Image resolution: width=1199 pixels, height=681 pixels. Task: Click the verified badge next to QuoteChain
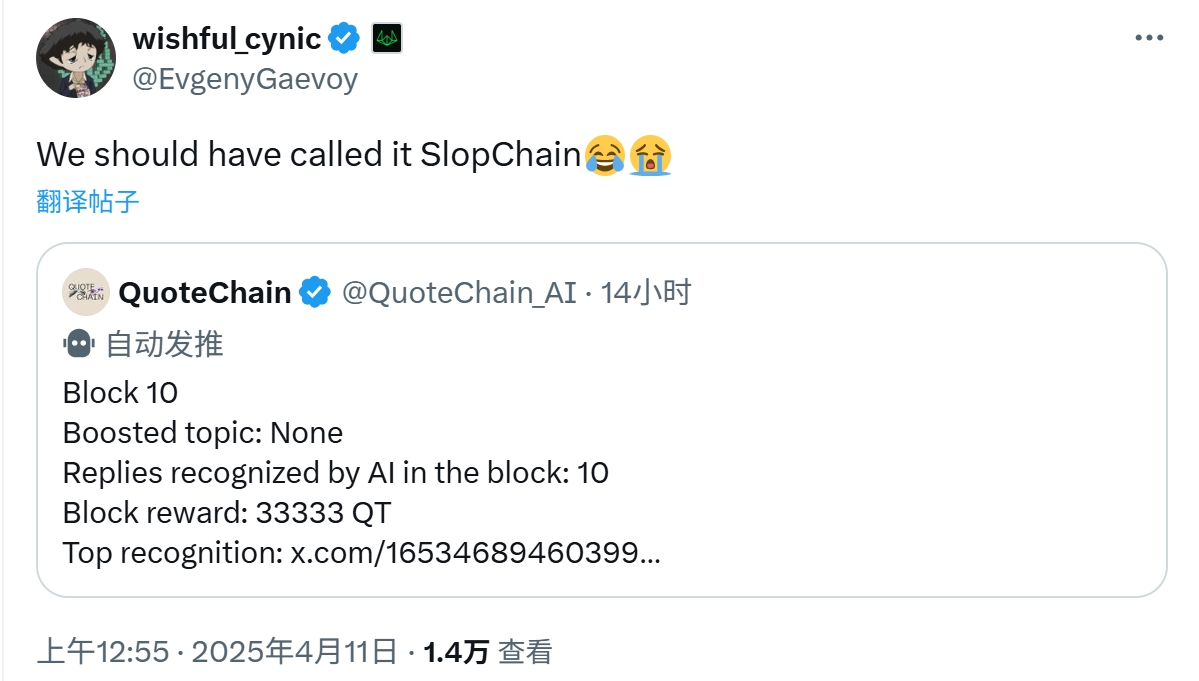314,292
